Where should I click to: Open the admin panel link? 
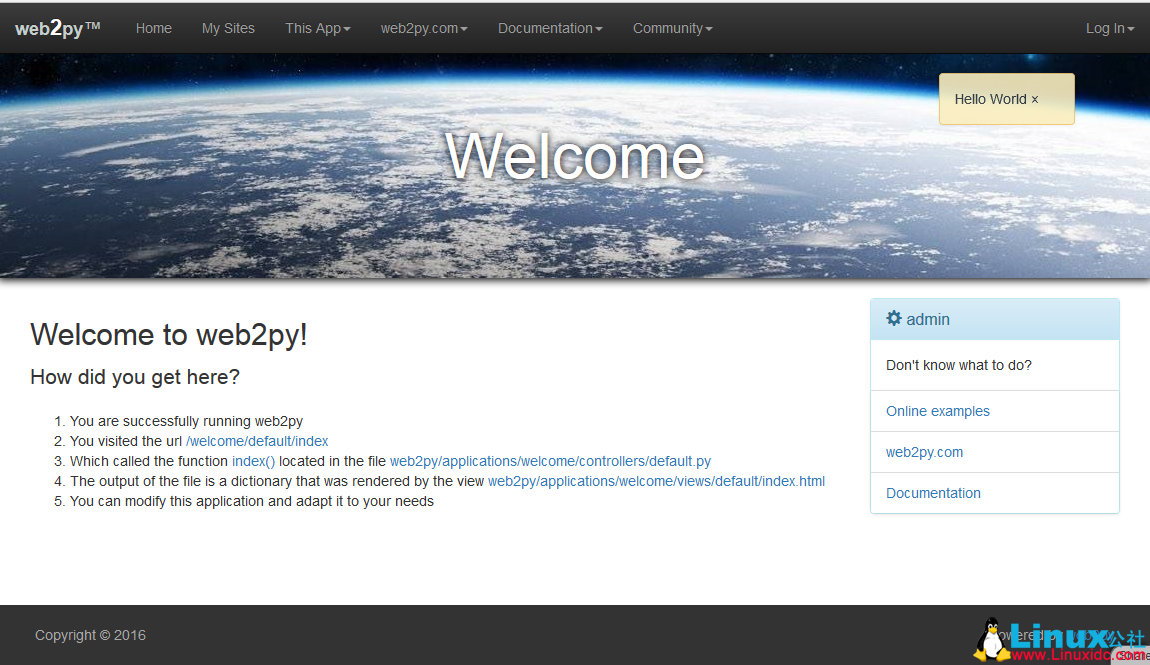[x=928, y=320]
